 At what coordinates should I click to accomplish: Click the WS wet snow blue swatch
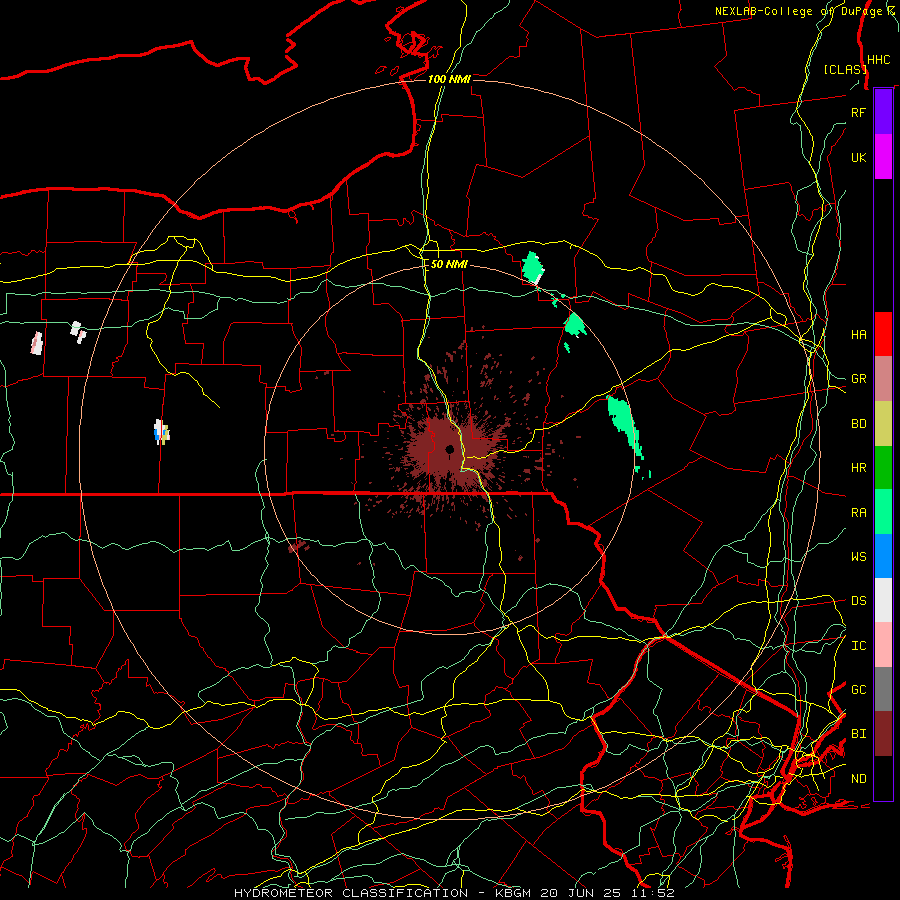(x=883, y=556)
